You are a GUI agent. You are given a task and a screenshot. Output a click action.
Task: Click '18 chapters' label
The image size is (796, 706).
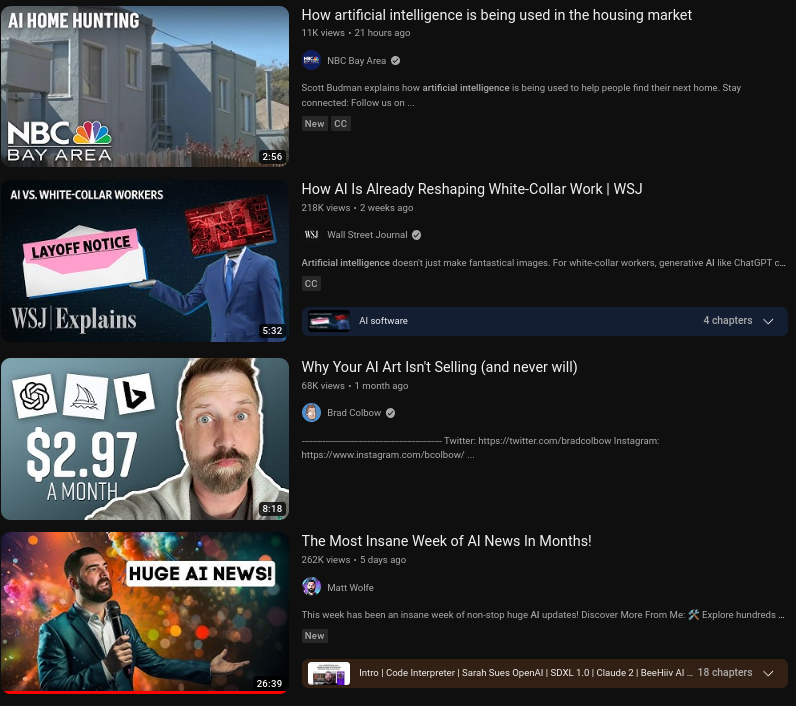725,673
